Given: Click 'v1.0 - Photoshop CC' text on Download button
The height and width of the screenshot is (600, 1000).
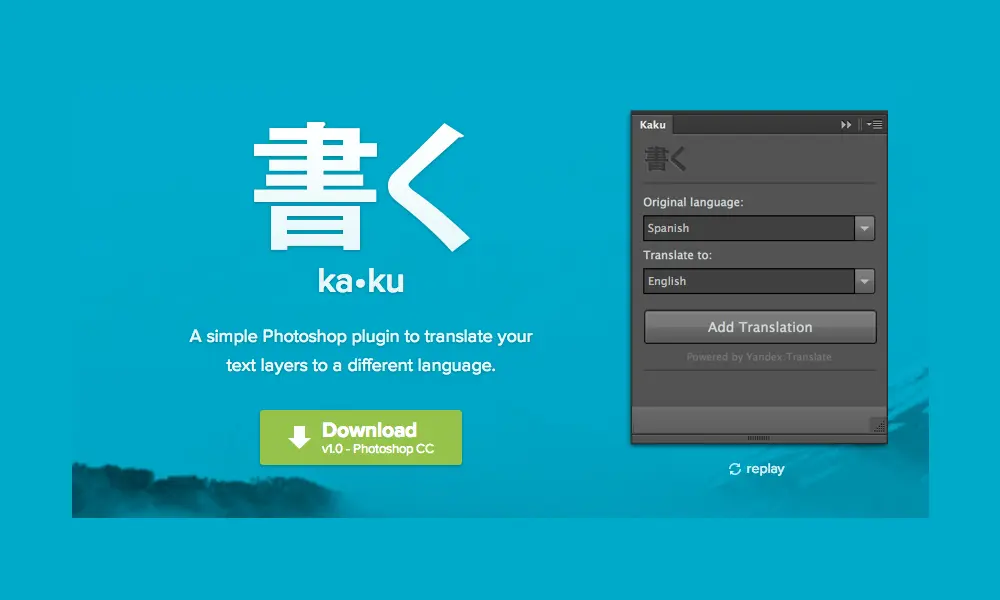Looking at the screenshot, I should [x=378, y=449].
